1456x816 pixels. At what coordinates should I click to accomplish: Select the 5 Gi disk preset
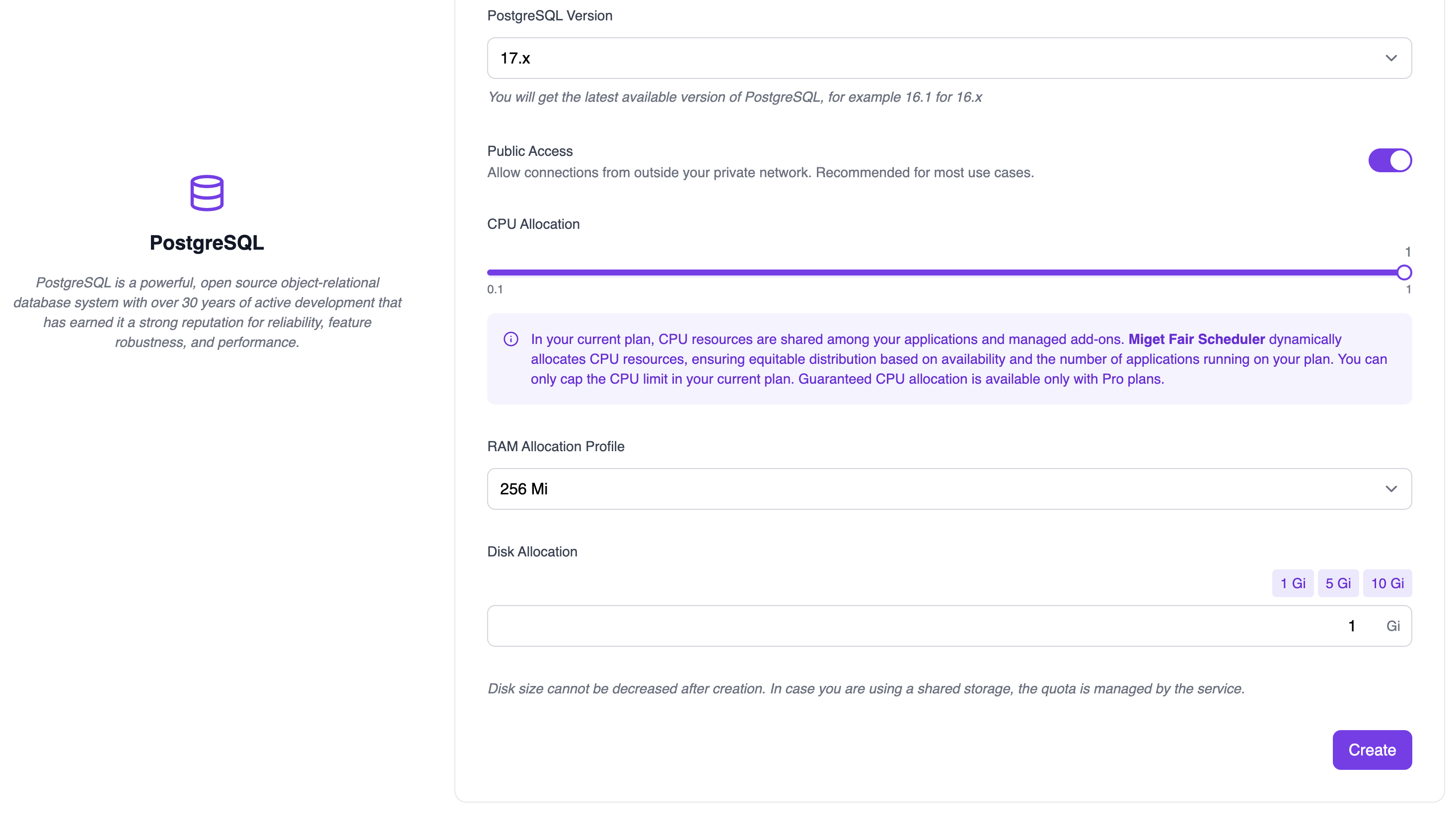(1338, 583)
